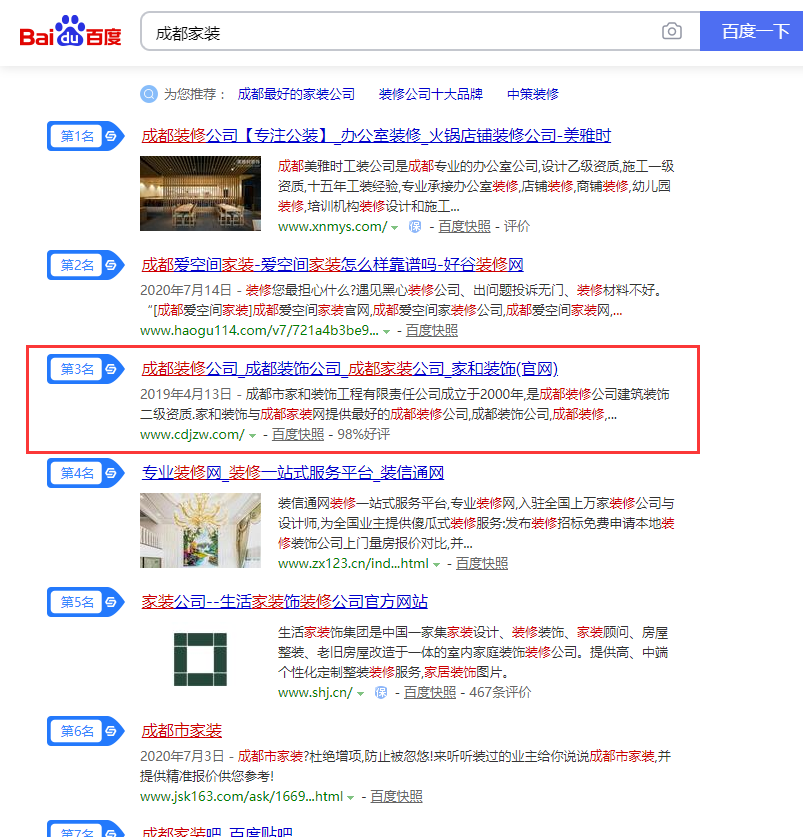Open 百度快照 for www.jsk163.com result

pyautogui.click(x=396, y=796)
